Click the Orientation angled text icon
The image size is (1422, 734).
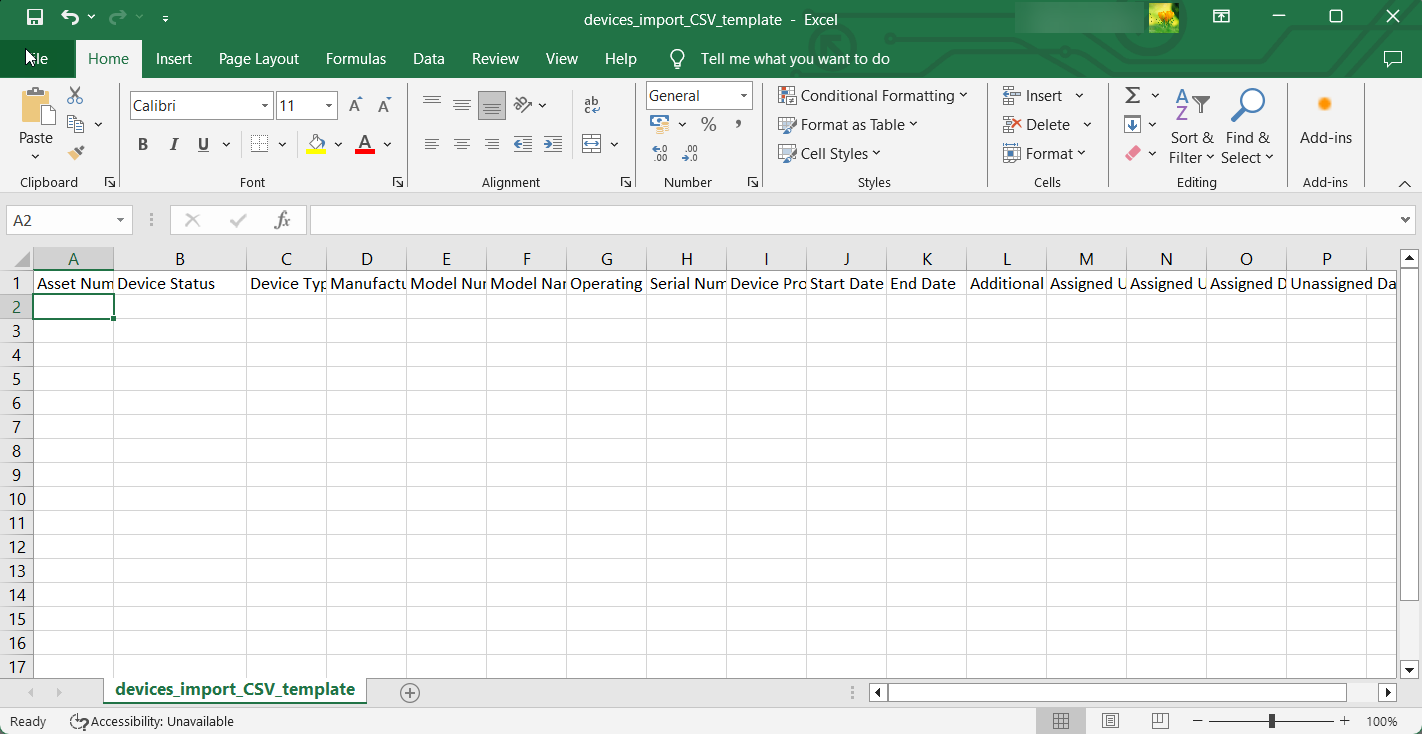[522, 104]
